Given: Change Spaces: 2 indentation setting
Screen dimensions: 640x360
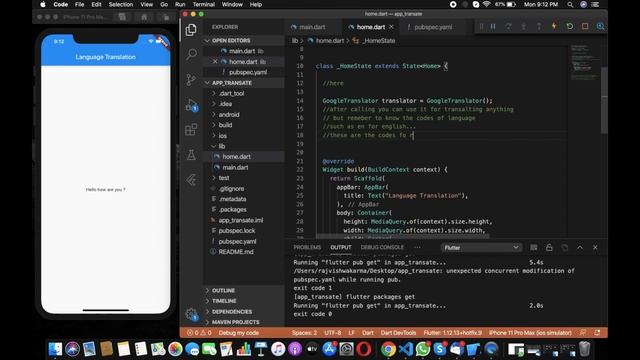Looking at the screenshot, I should [x=304, y=333].
